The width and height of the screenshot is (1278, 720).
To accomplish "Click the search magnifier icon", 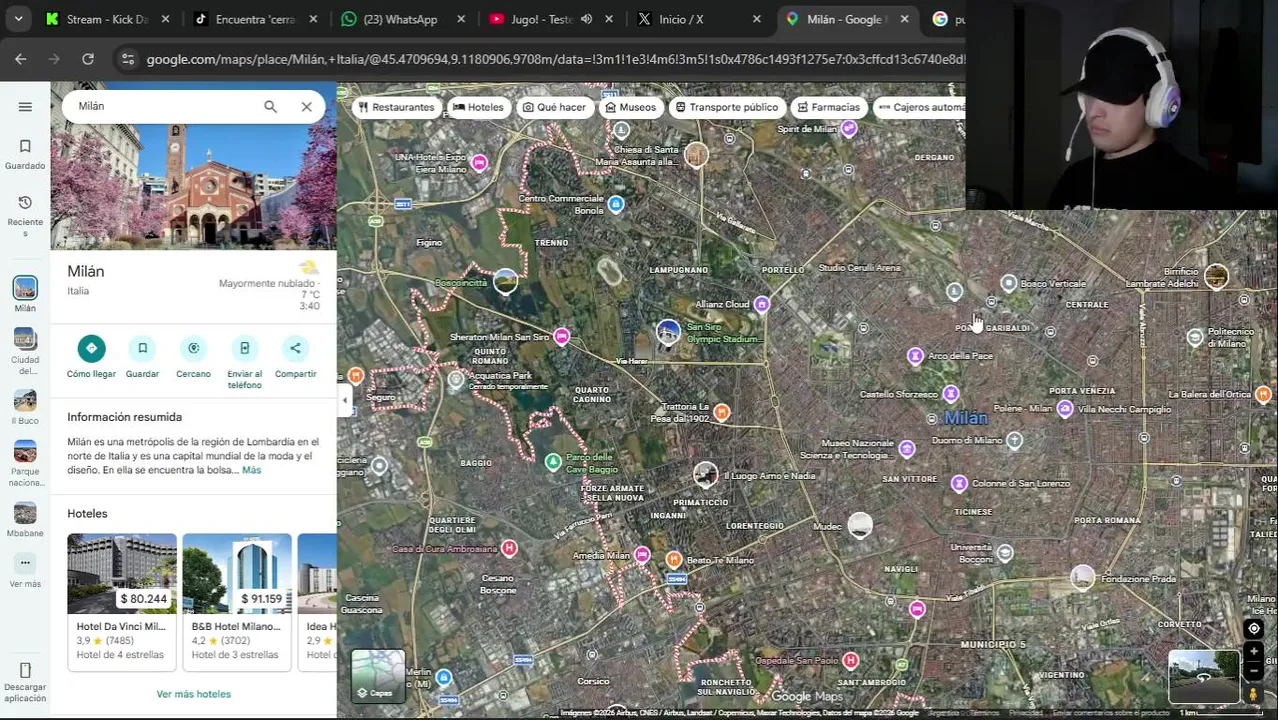I will tap(270, 106).
